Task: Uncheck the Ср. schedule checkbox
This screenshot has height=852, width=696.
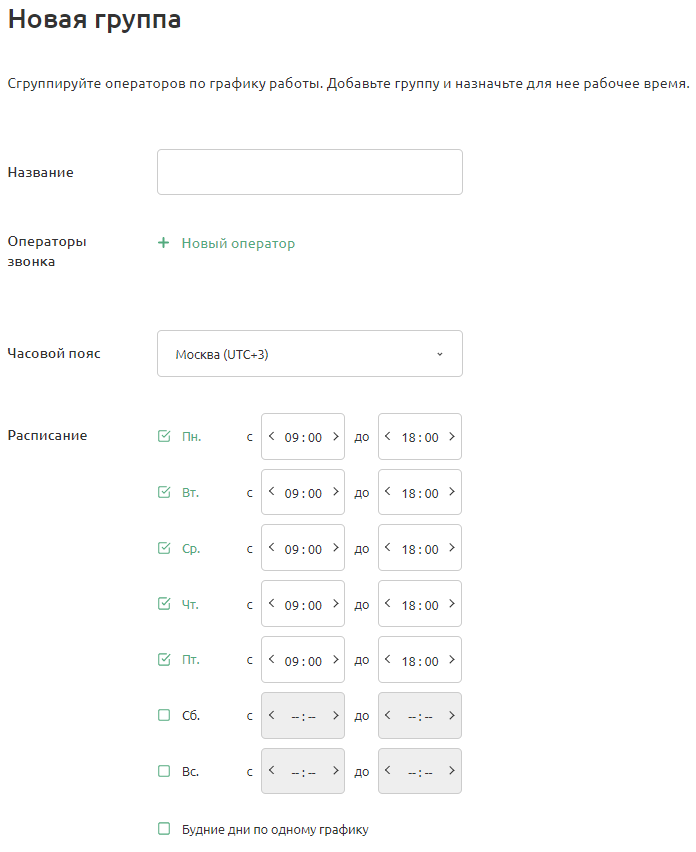Action: (x=164, y=548)
